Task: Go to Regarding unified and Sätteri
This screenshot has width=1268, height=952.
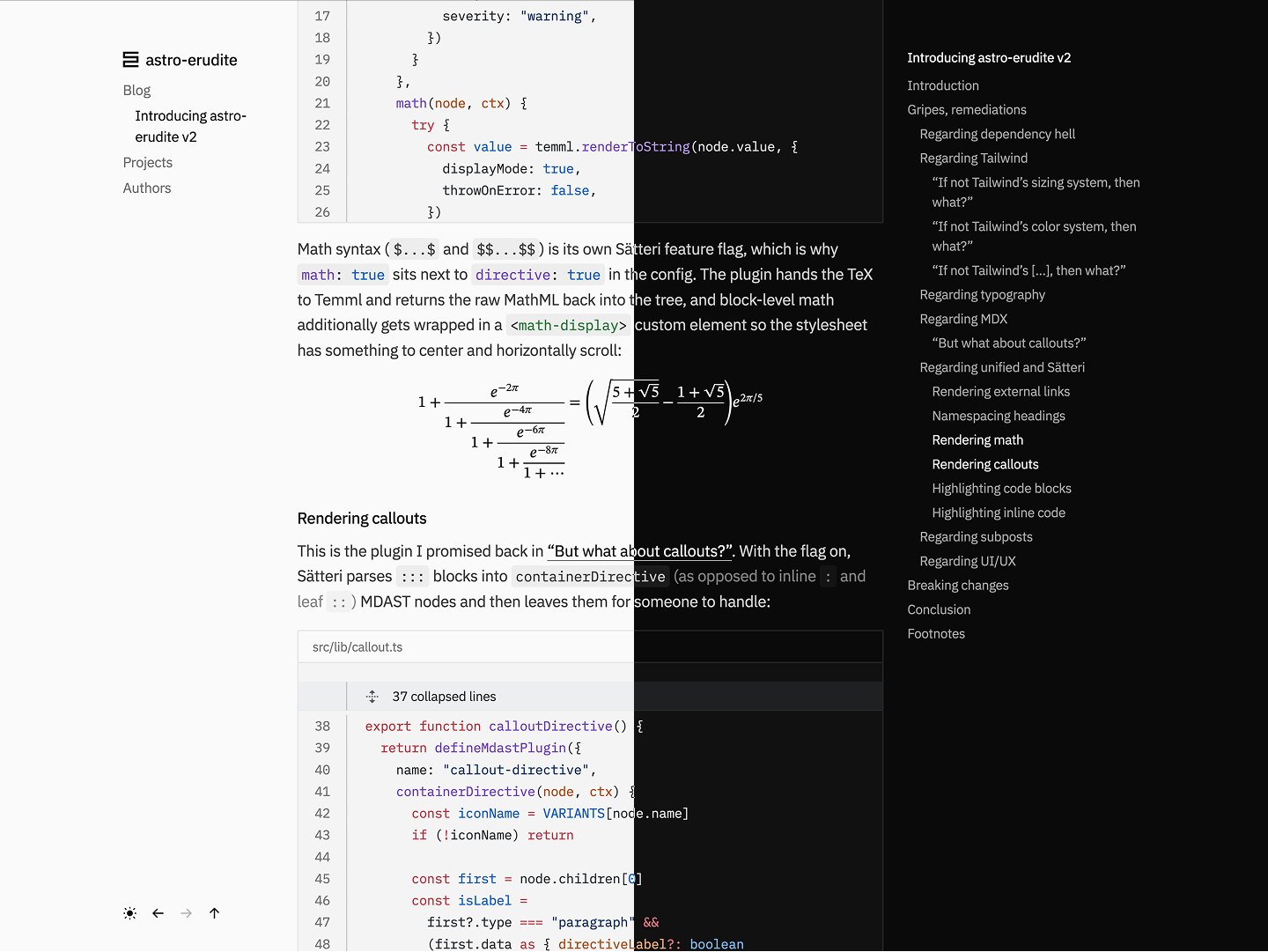Action: 1002,367
